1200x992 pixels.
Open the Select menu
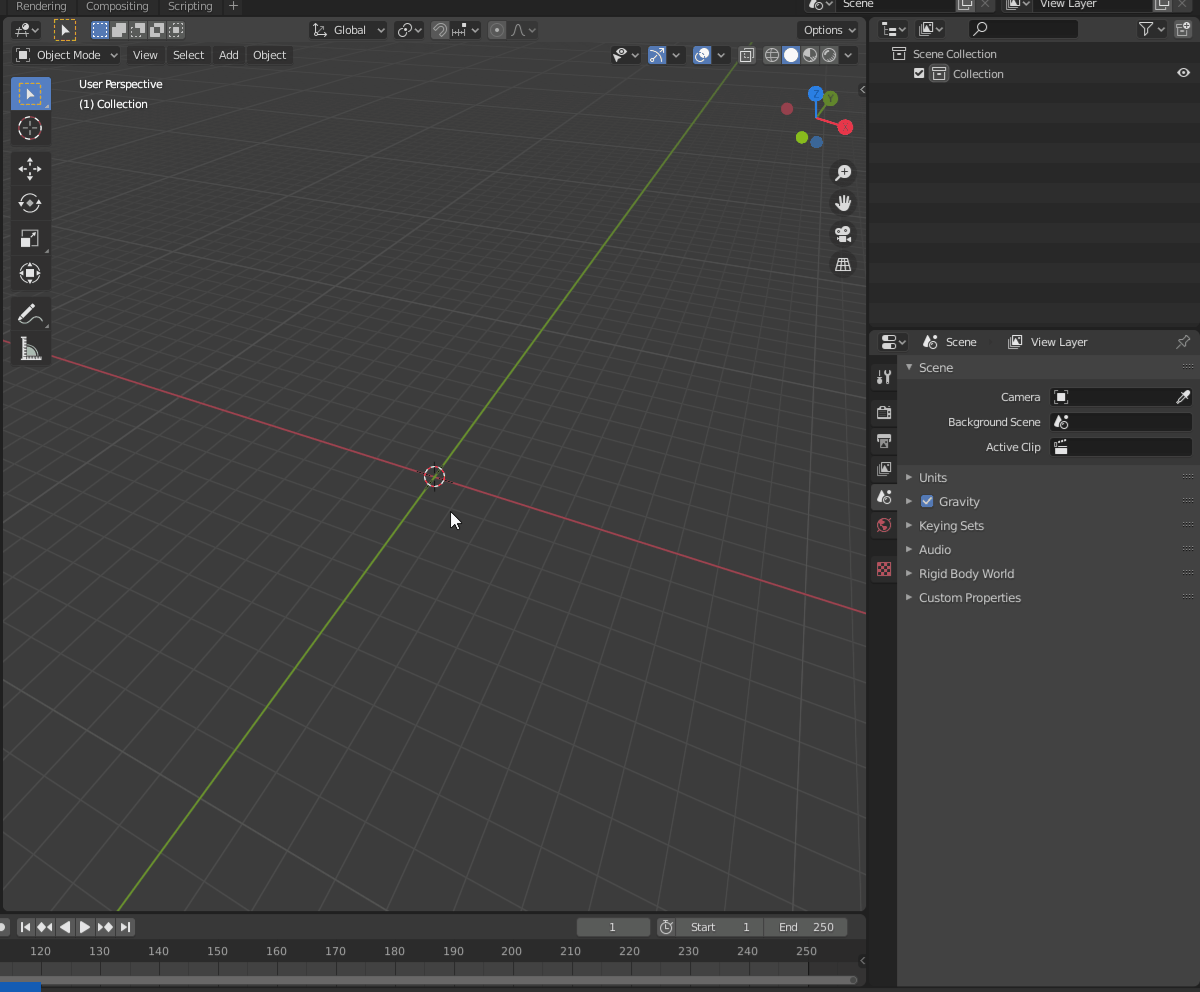point(188,55)
